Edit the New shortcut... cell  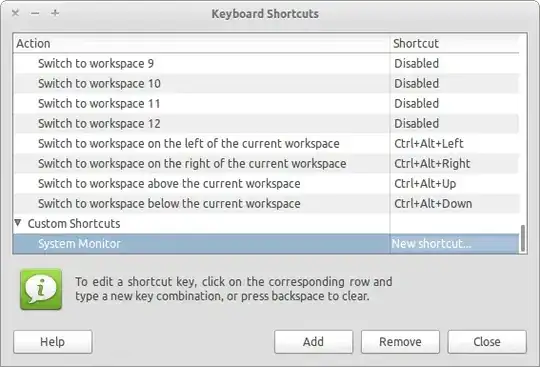pyautogui.click(x=454, y=244)
